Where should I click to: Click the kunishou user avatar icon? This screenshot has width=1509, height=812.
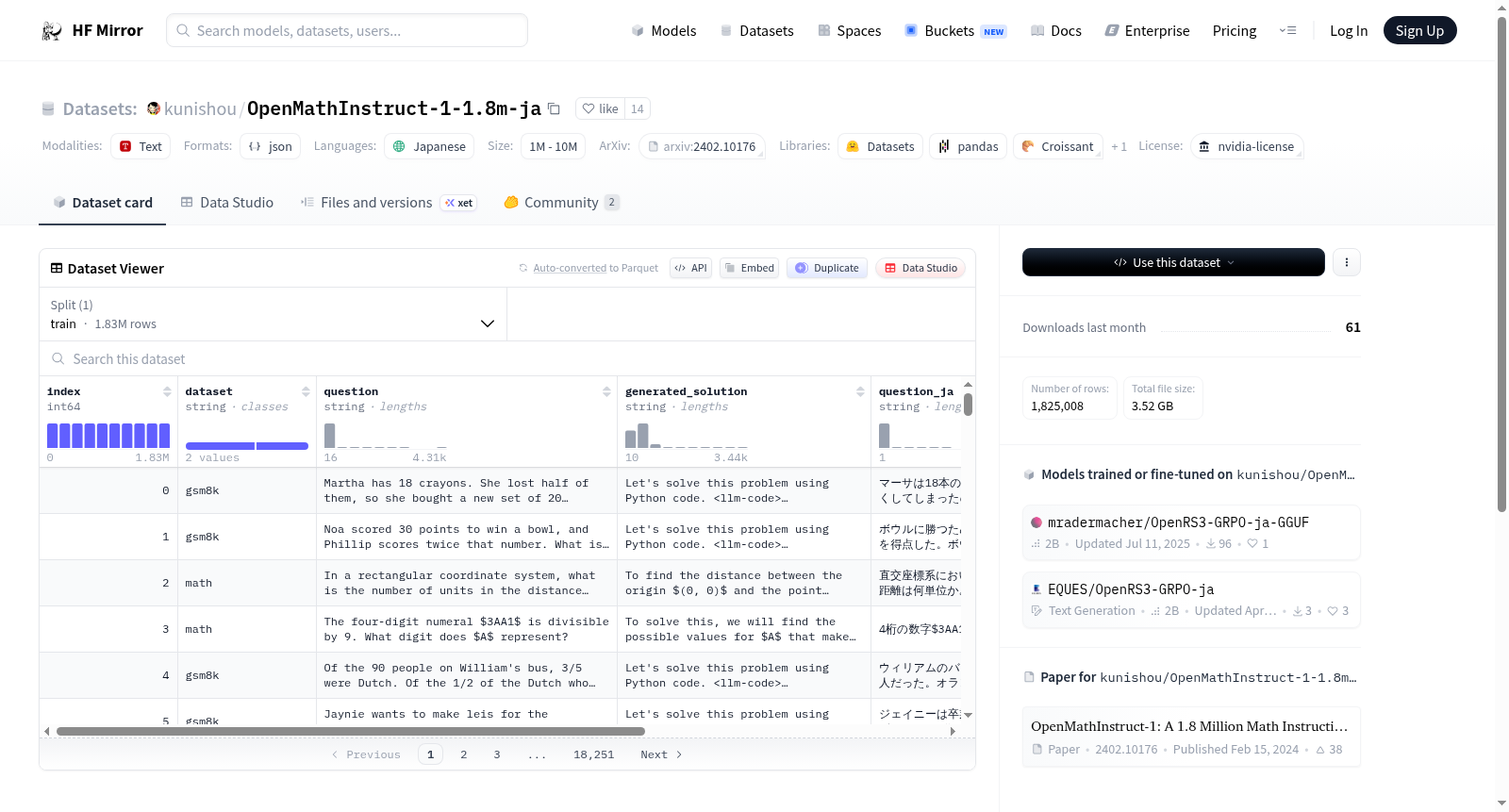click(154, 108)
